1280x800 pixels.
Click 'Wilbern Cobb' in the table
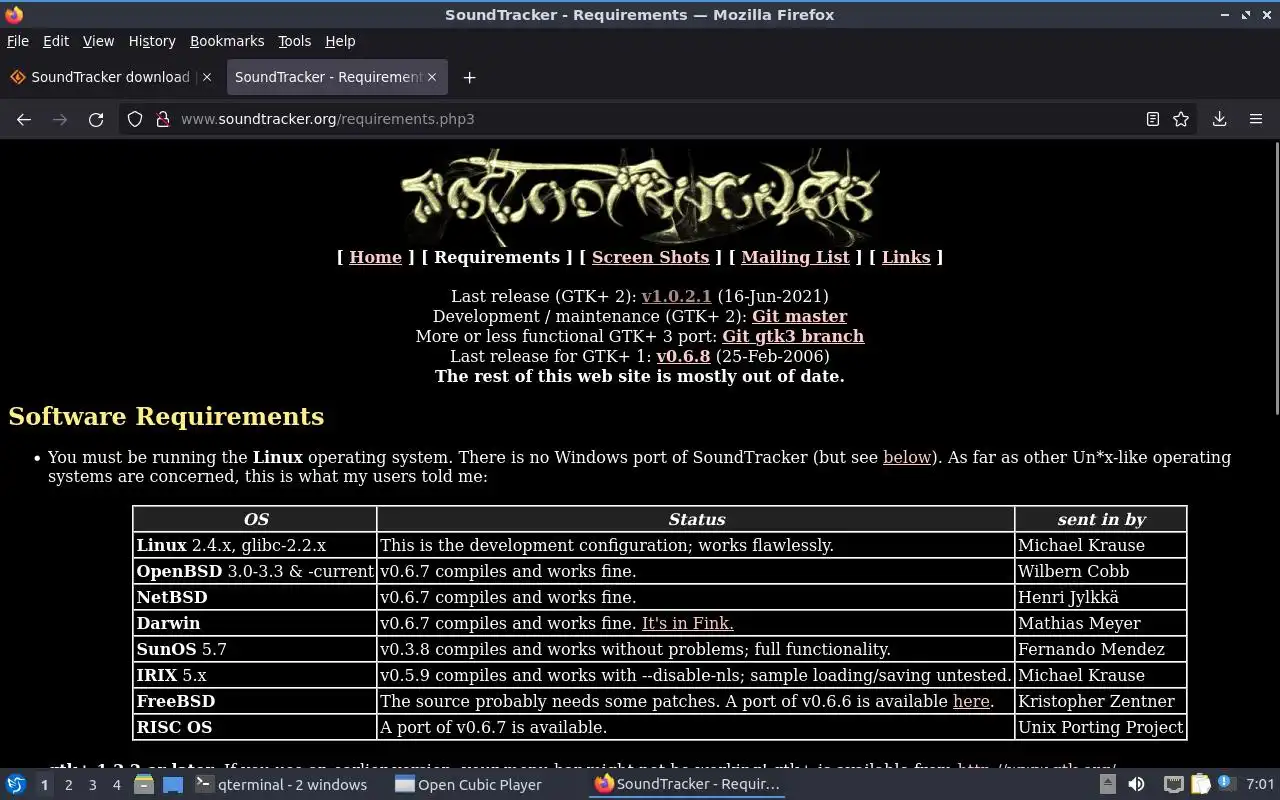(x=1073, y=571)
